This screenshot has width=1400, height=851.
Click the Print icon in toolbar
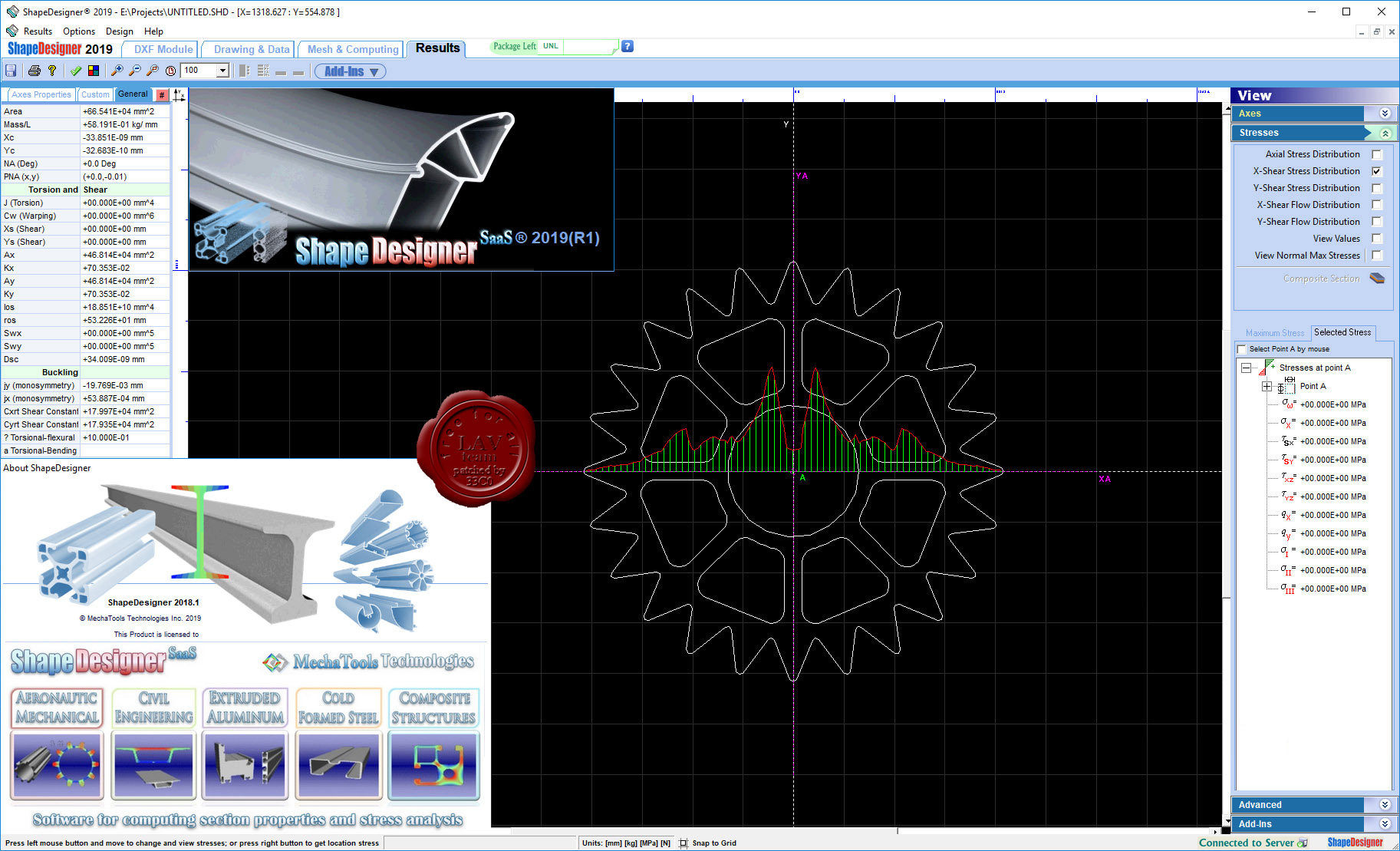pos(34,71)
